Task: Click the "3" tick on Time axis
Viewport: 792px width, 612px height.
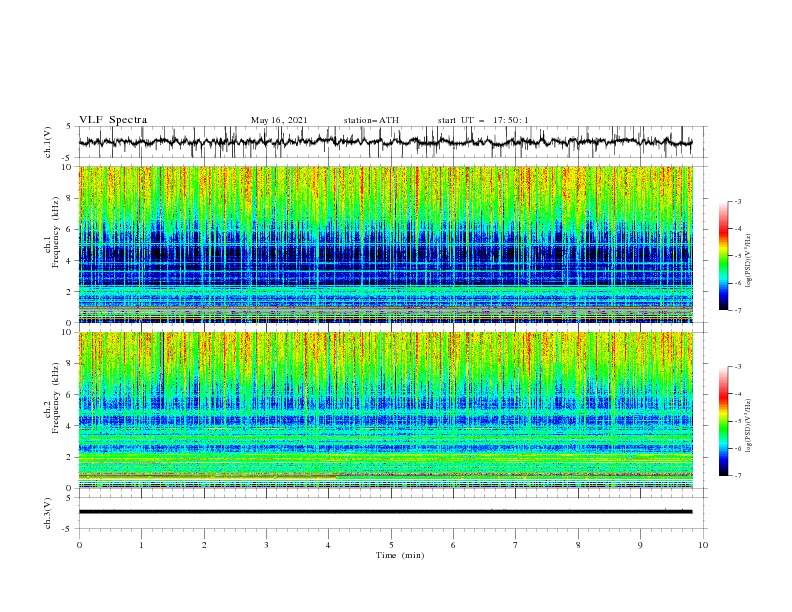Action: [266, 545]
